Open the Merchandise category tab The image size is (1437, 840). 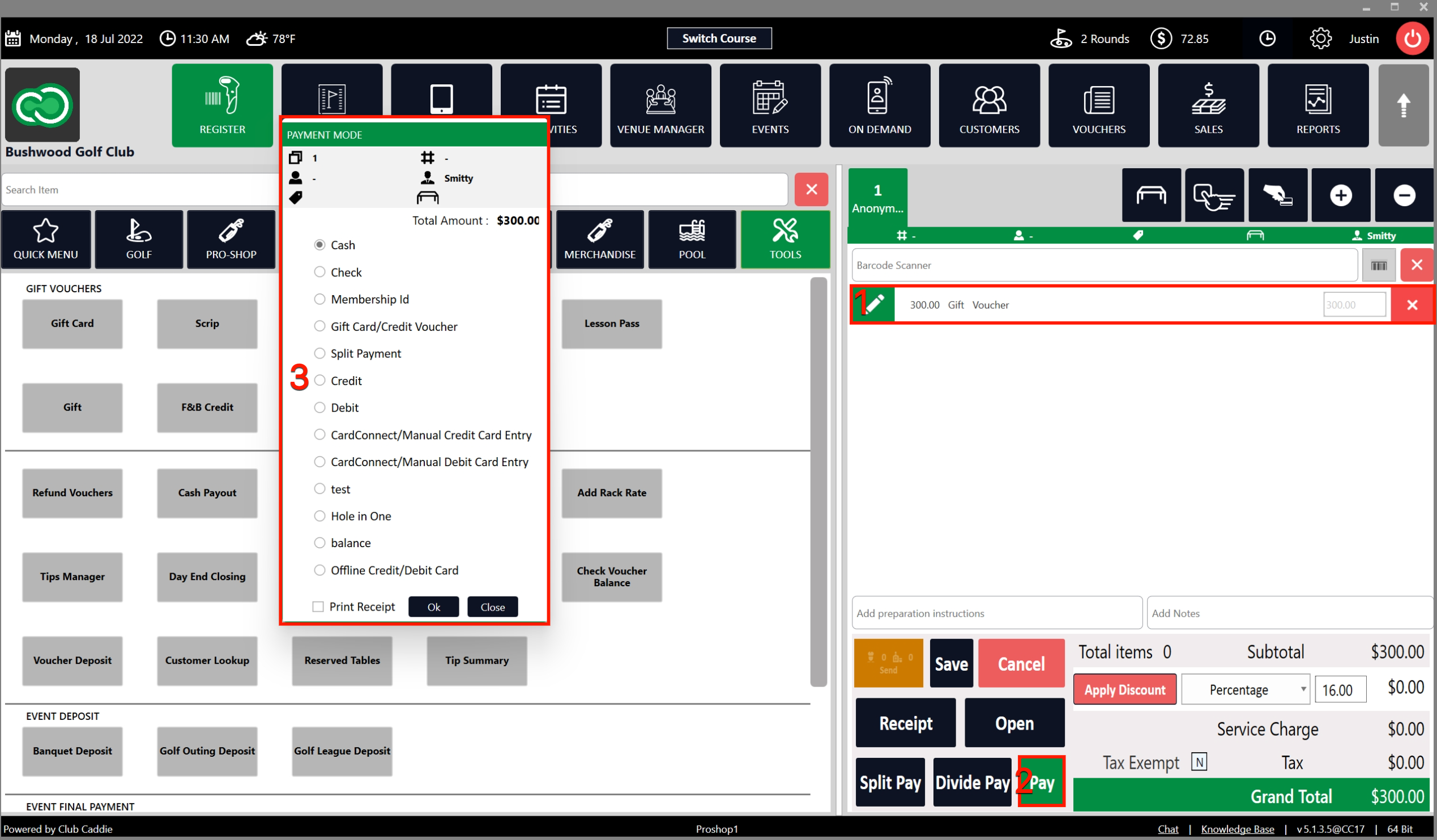point(599,240)
